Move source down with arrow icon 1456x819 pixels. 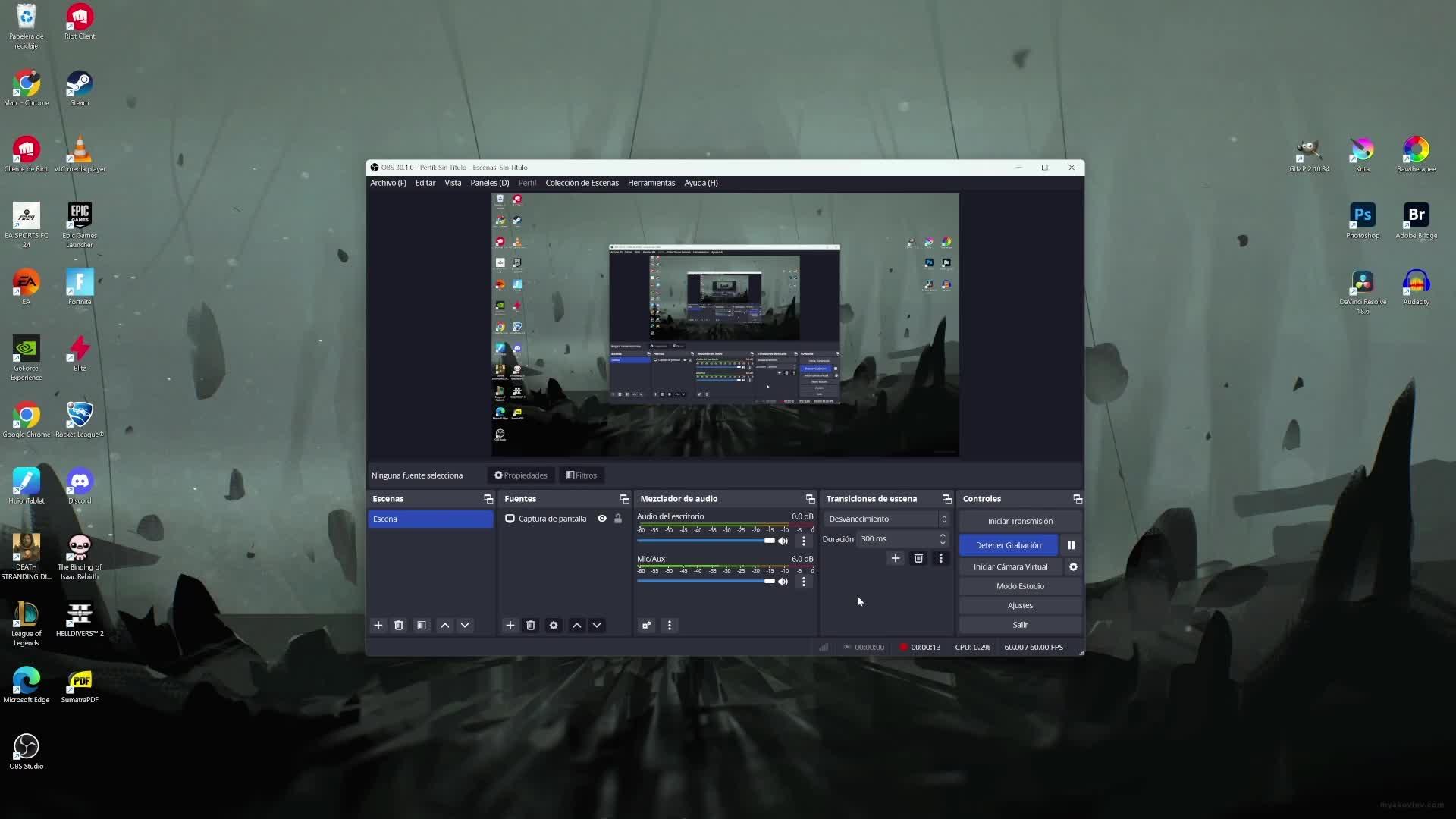pos(597,626)
